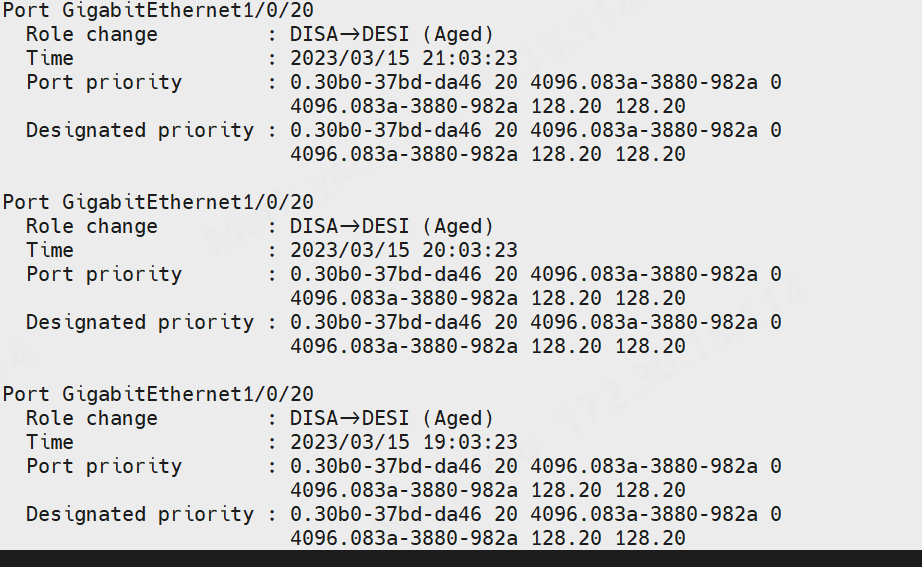Click the "Time" label beside 21:03:23

click(50, 58)
